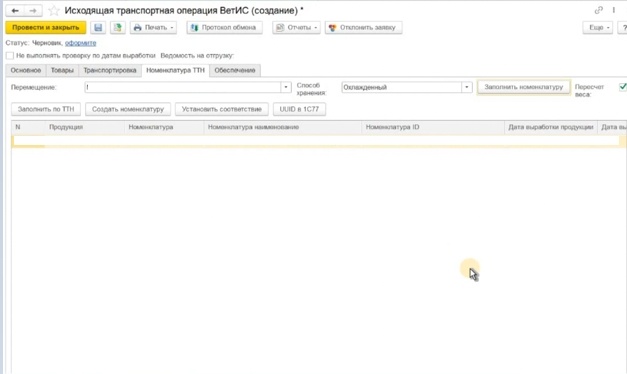Toggle the 'Пересчет веса' checkbox
Screen dimensions: 627x374
coord(623,87)
